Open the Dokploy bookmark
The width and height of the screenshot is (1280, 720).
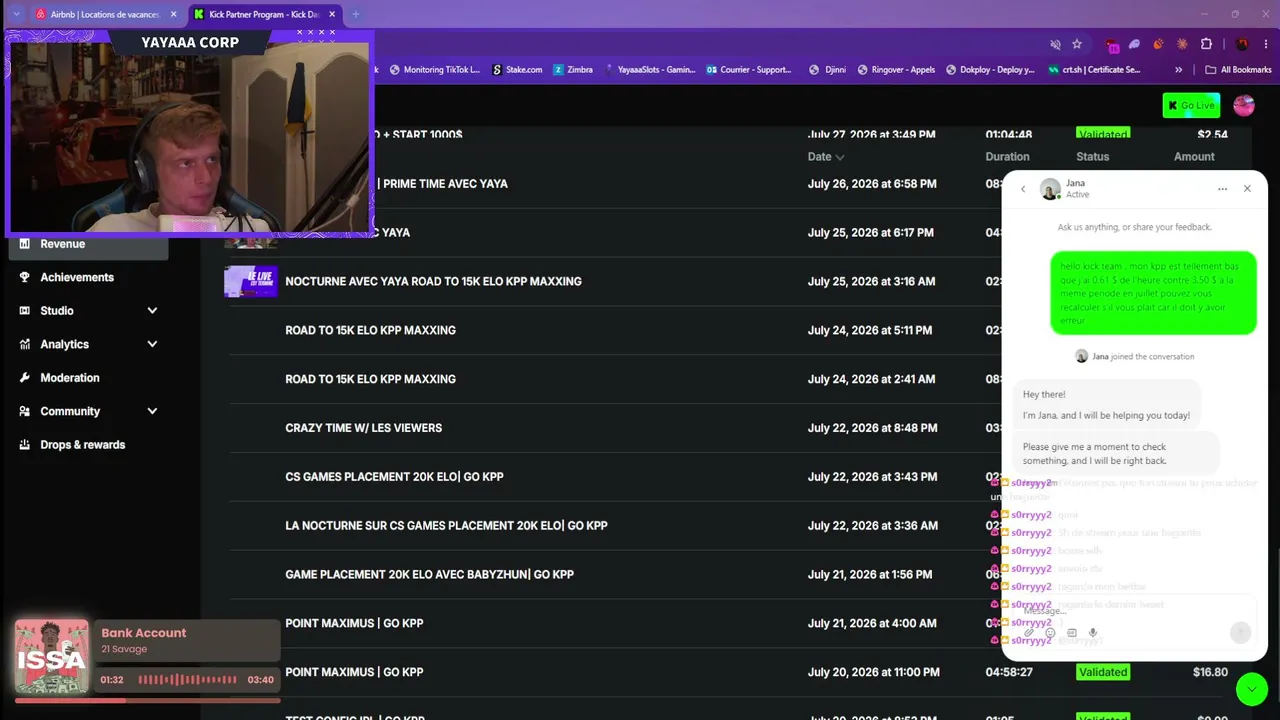[990, 70]
